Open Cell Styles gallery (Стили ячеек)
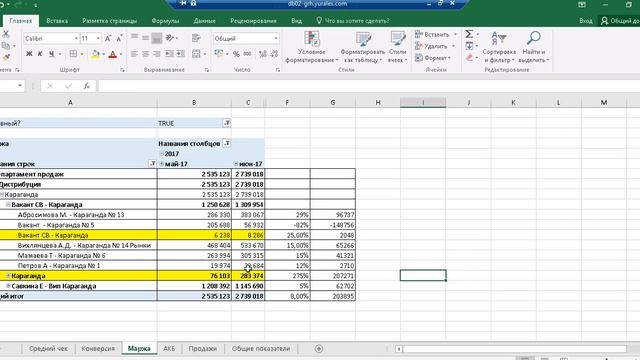This screenshot has height=360, width=640. (397, 47)
